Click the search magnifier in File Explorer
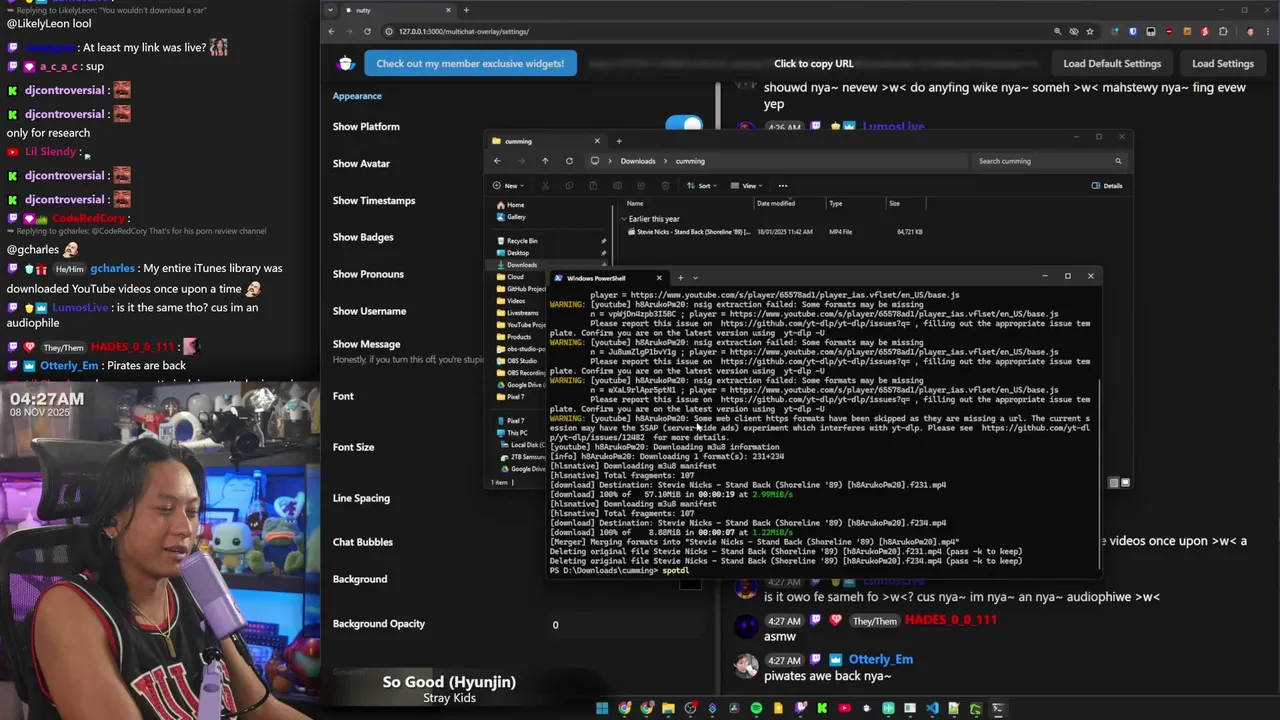The image size is (1280, 720). [x=1118, y=161]
